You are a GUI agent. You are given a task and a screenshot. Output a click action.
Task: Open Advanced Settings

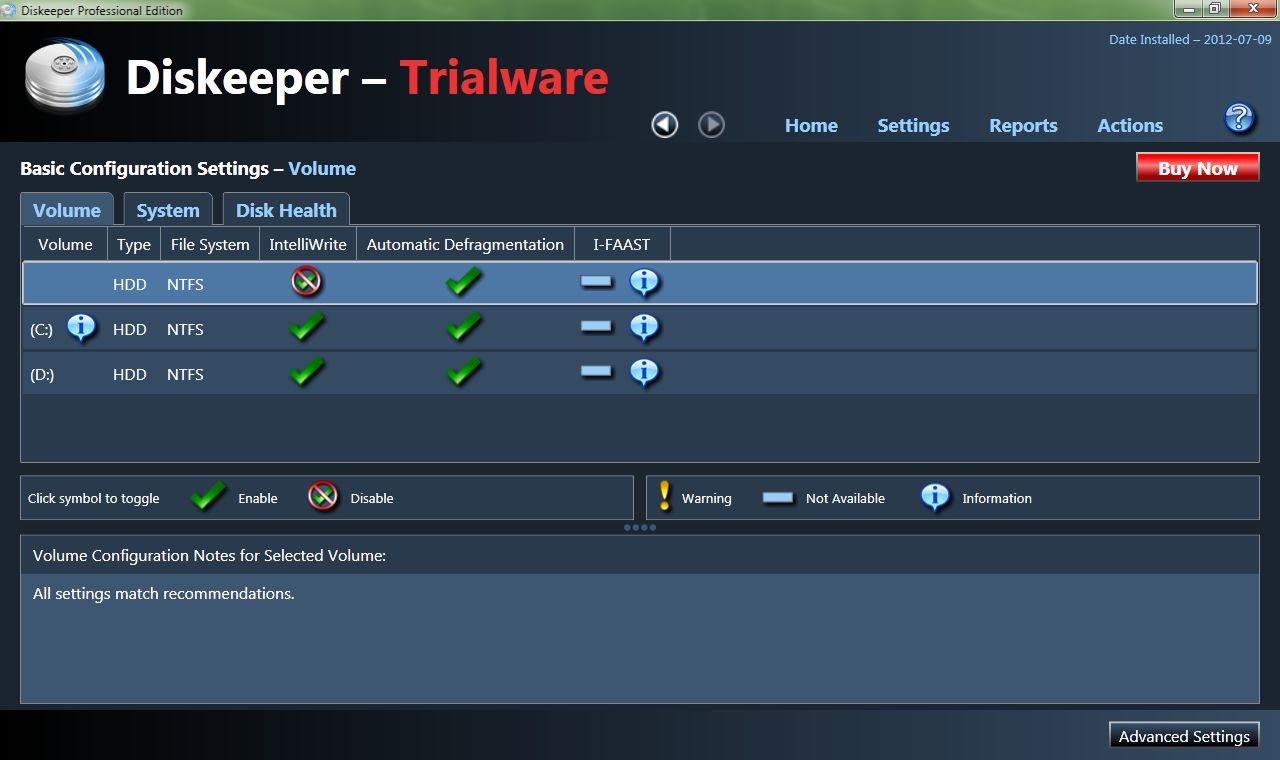[x=1184, y=736]
